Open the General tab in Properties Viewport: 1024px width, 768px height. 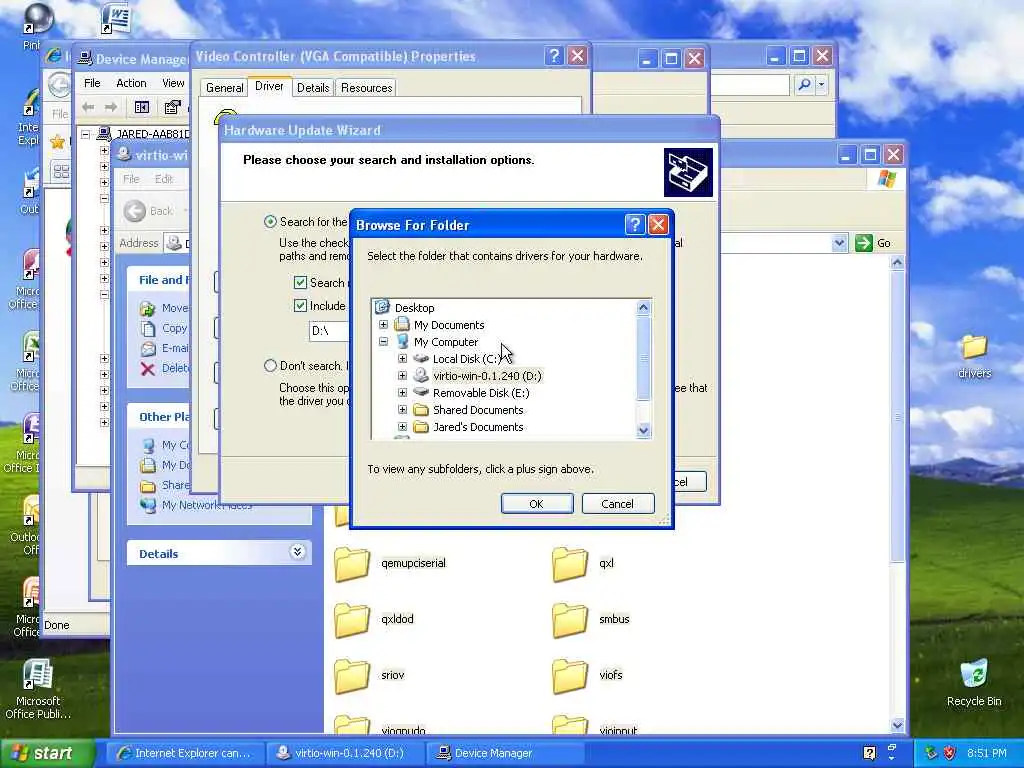[224, 88]
